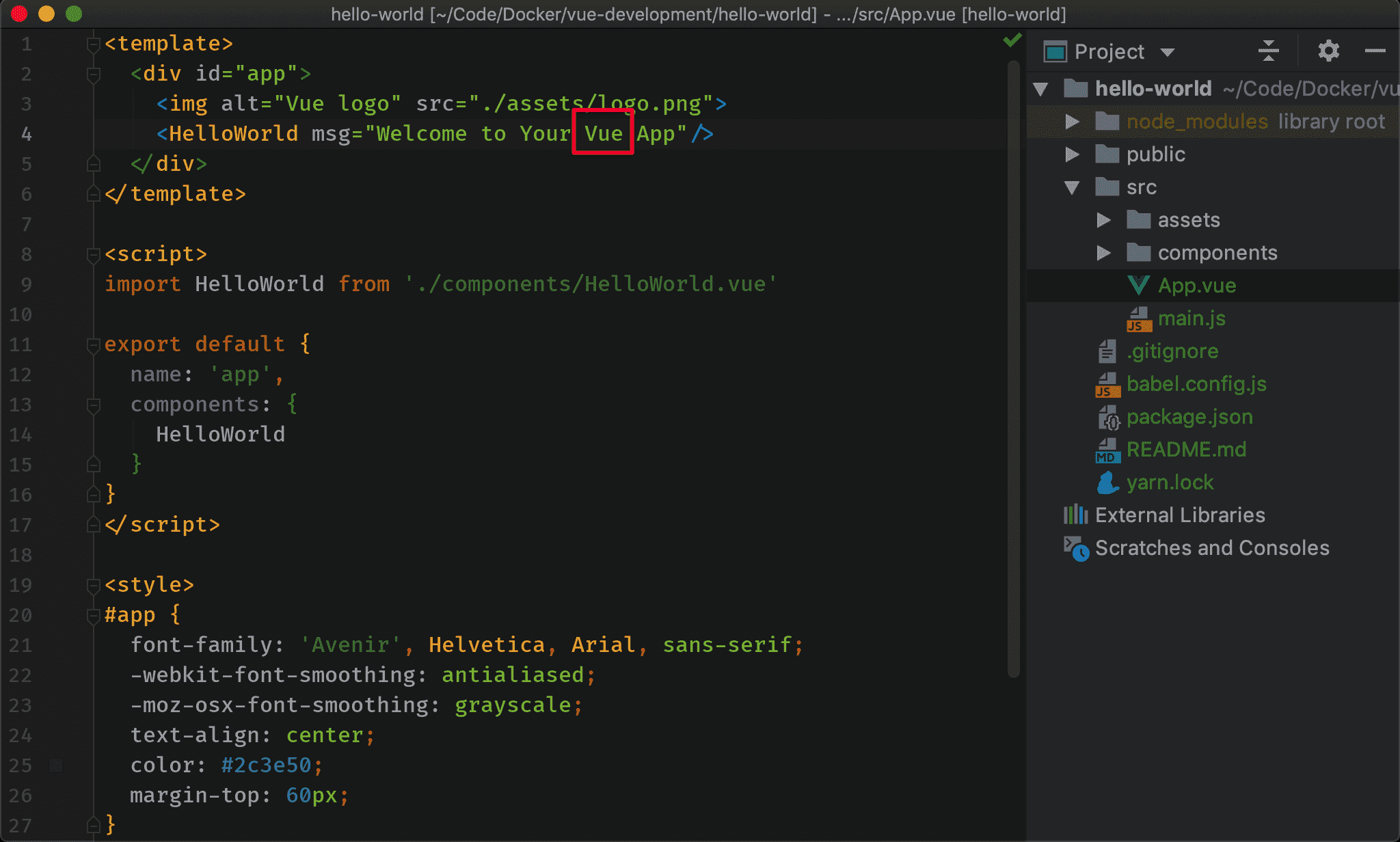Click the public folder icon
This screenshot has height=842, width=1400.
tap(1107, 154)
